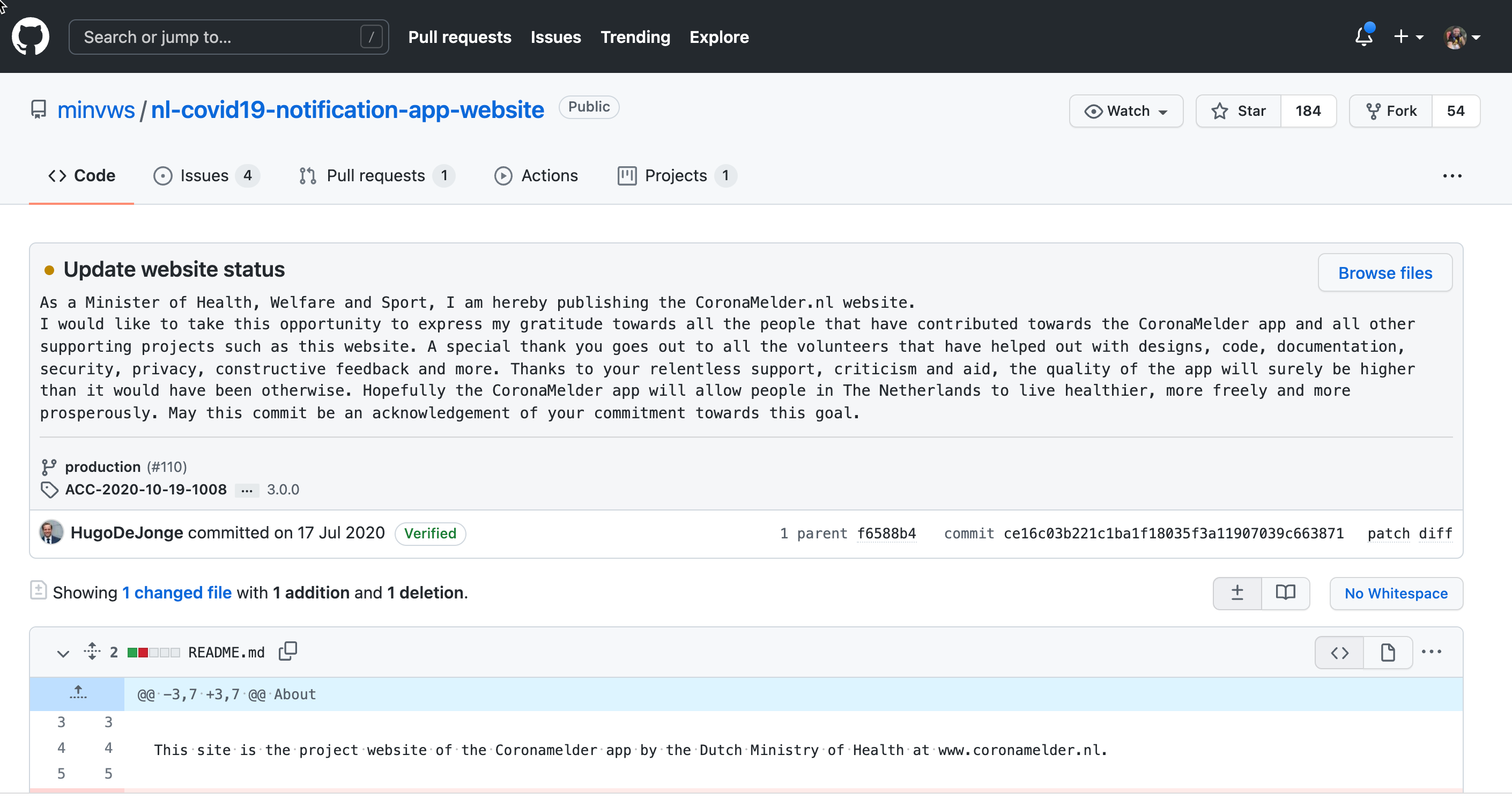Open the Watch dropdown
The image size is (1512, 799).
(1126, 111)
